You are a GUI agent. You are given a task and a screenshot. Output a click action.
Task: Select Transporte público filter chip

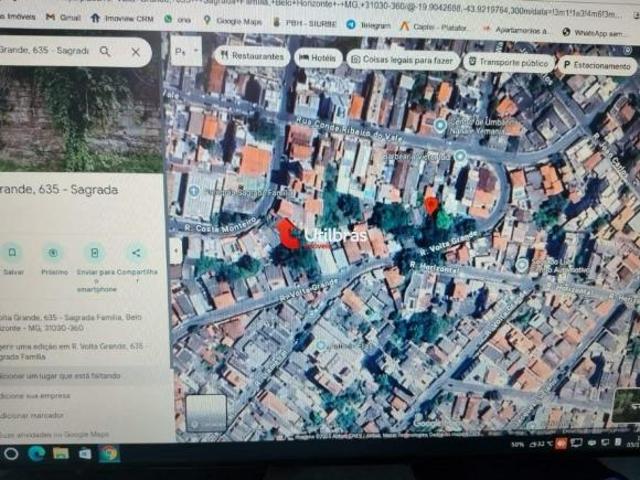(508, 62)
